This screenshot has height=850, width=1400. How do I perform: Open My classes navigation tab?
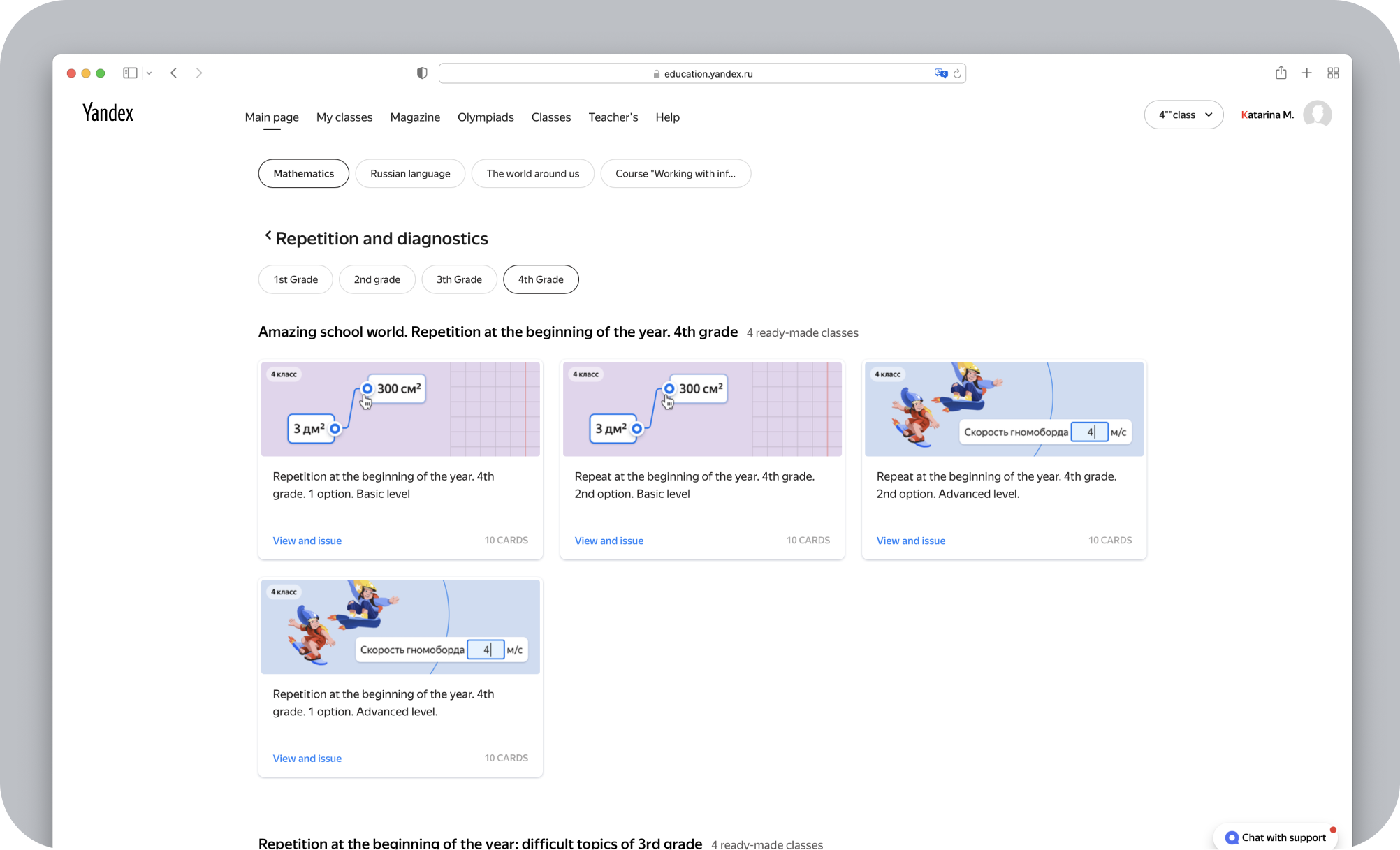(x=344, y=117)
